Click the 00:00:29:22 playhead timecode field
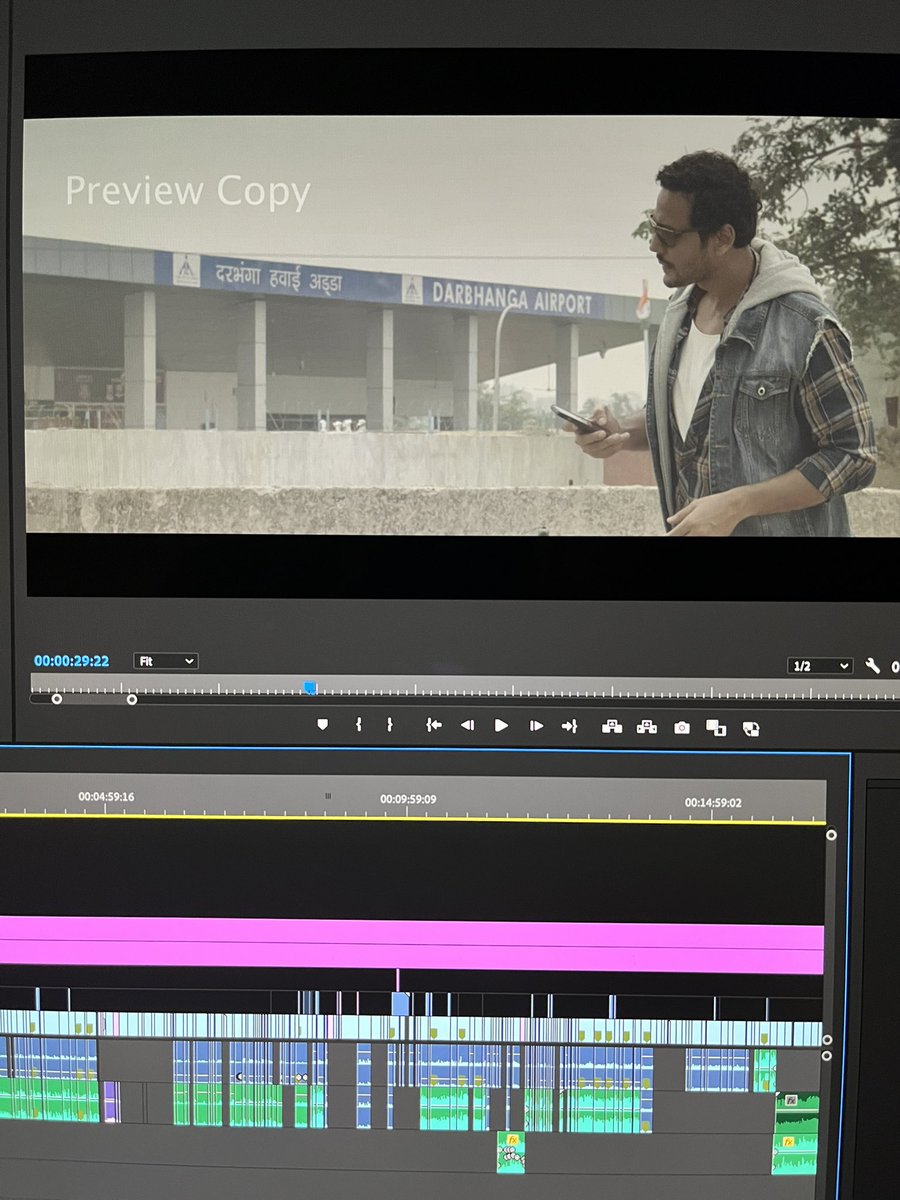The height and width of the screenshot is (1200, 900). point(71,661)
